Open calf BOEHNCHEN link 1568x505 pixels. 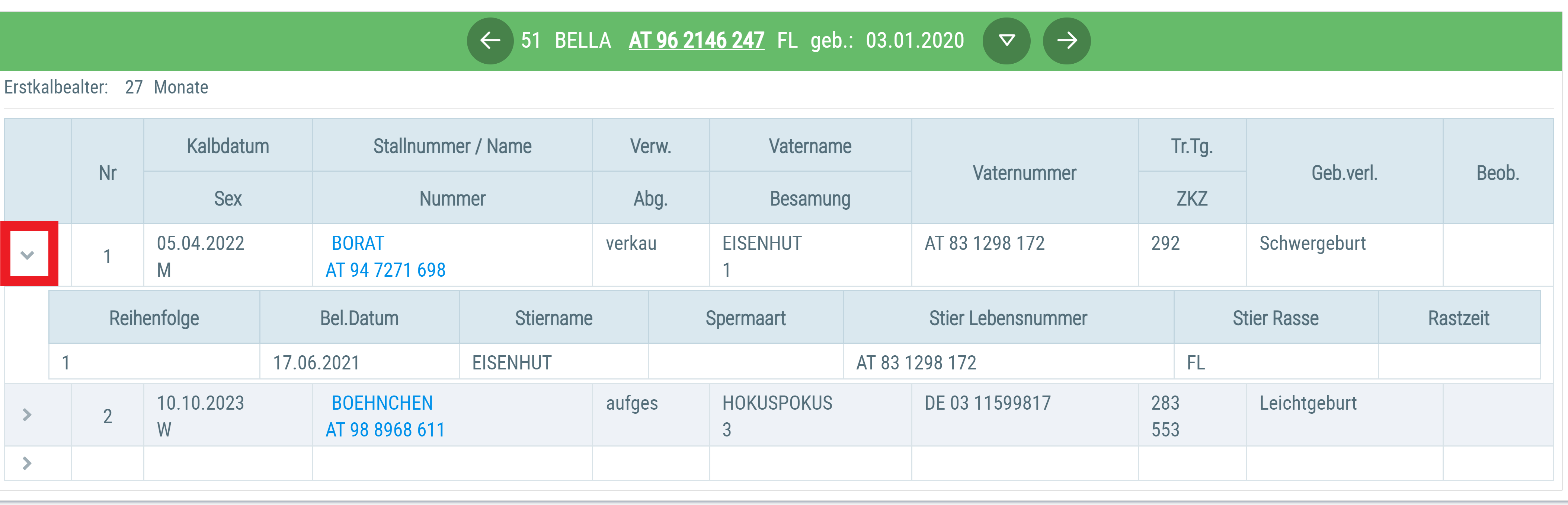pyautogui.click(x=382, y=403)
